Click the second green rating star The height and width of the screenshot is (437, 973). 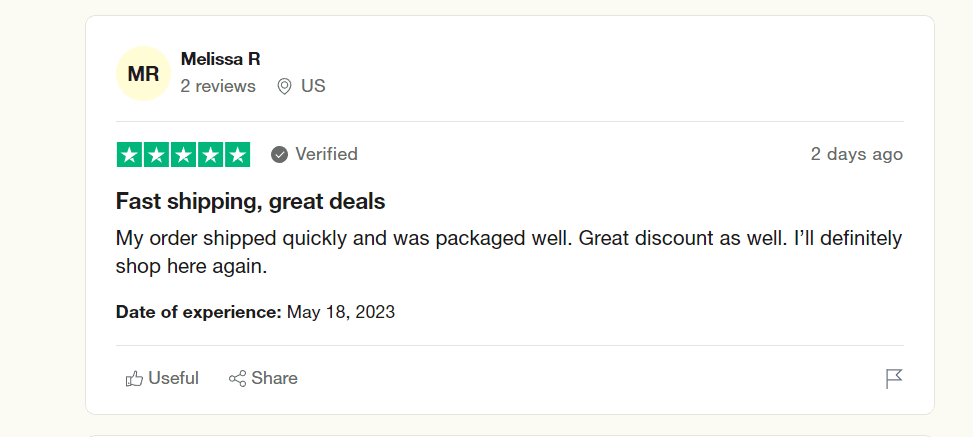(156, 154)
